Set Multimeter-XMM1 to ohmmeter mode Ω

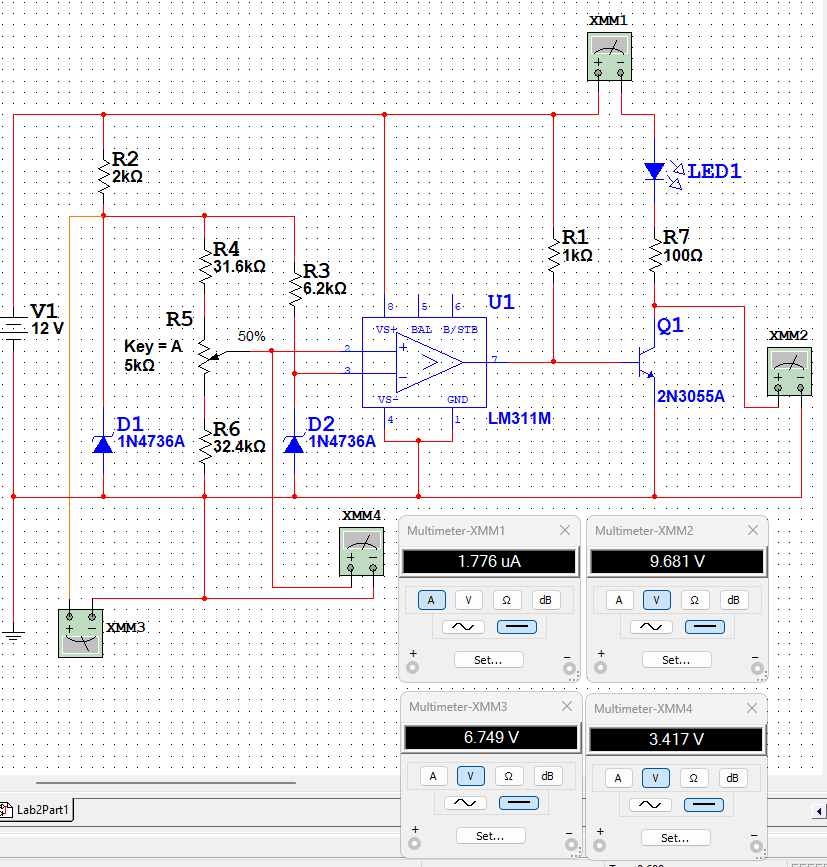point(506,600)
